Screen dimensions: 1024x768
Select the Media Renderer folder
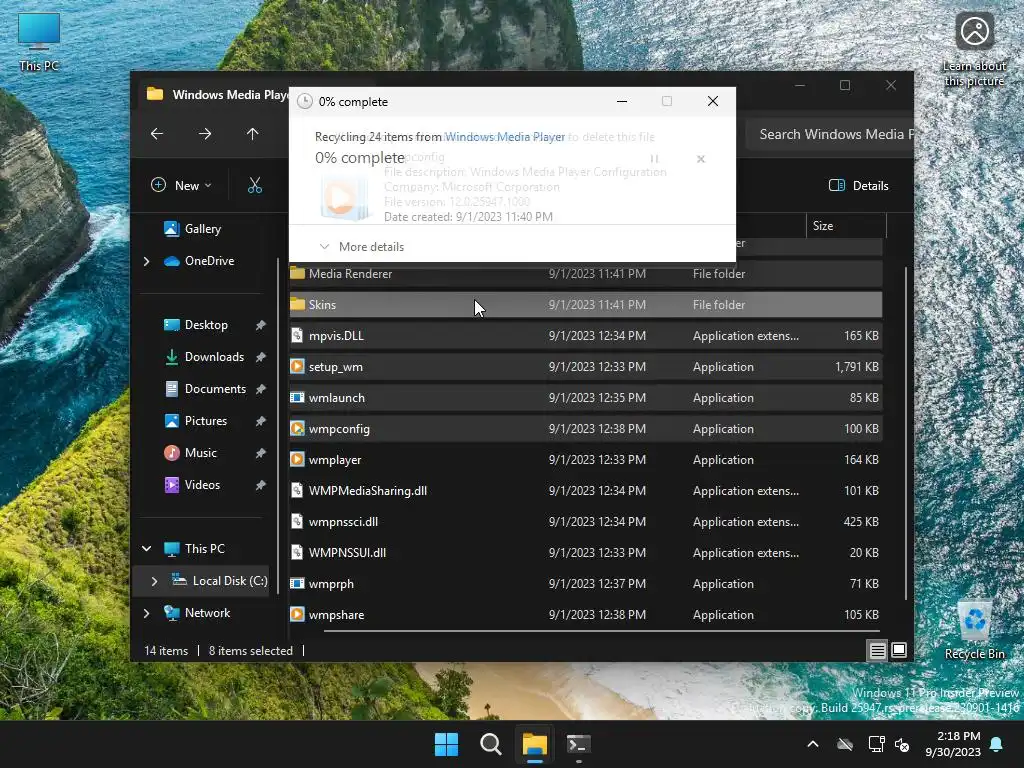coord(586,274)
